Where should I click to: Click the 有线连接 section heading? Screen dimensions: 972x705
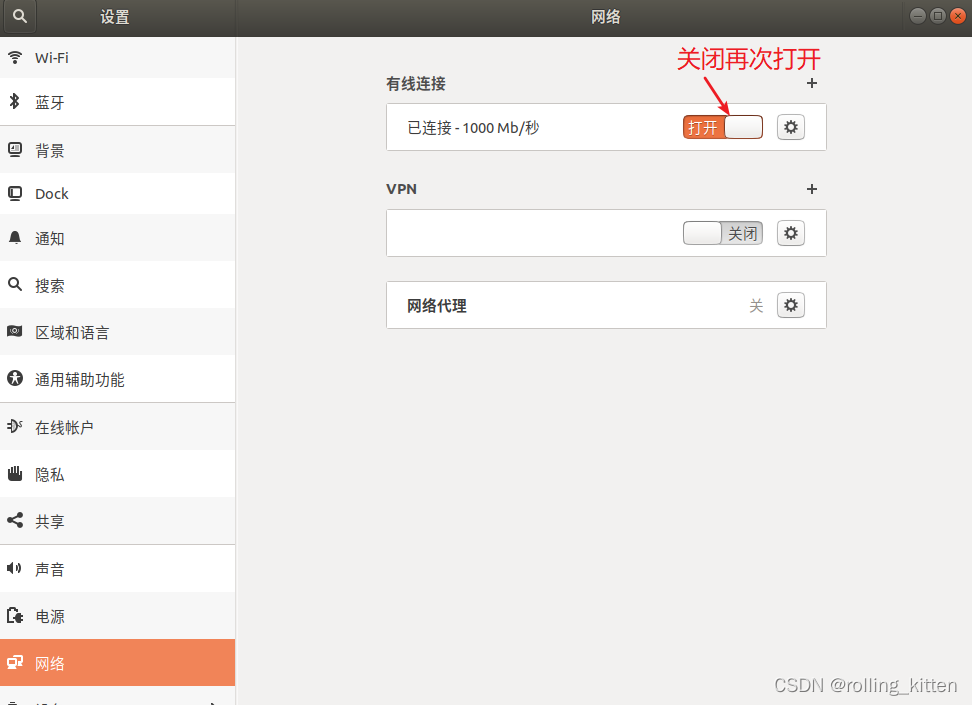coord(415,84)
